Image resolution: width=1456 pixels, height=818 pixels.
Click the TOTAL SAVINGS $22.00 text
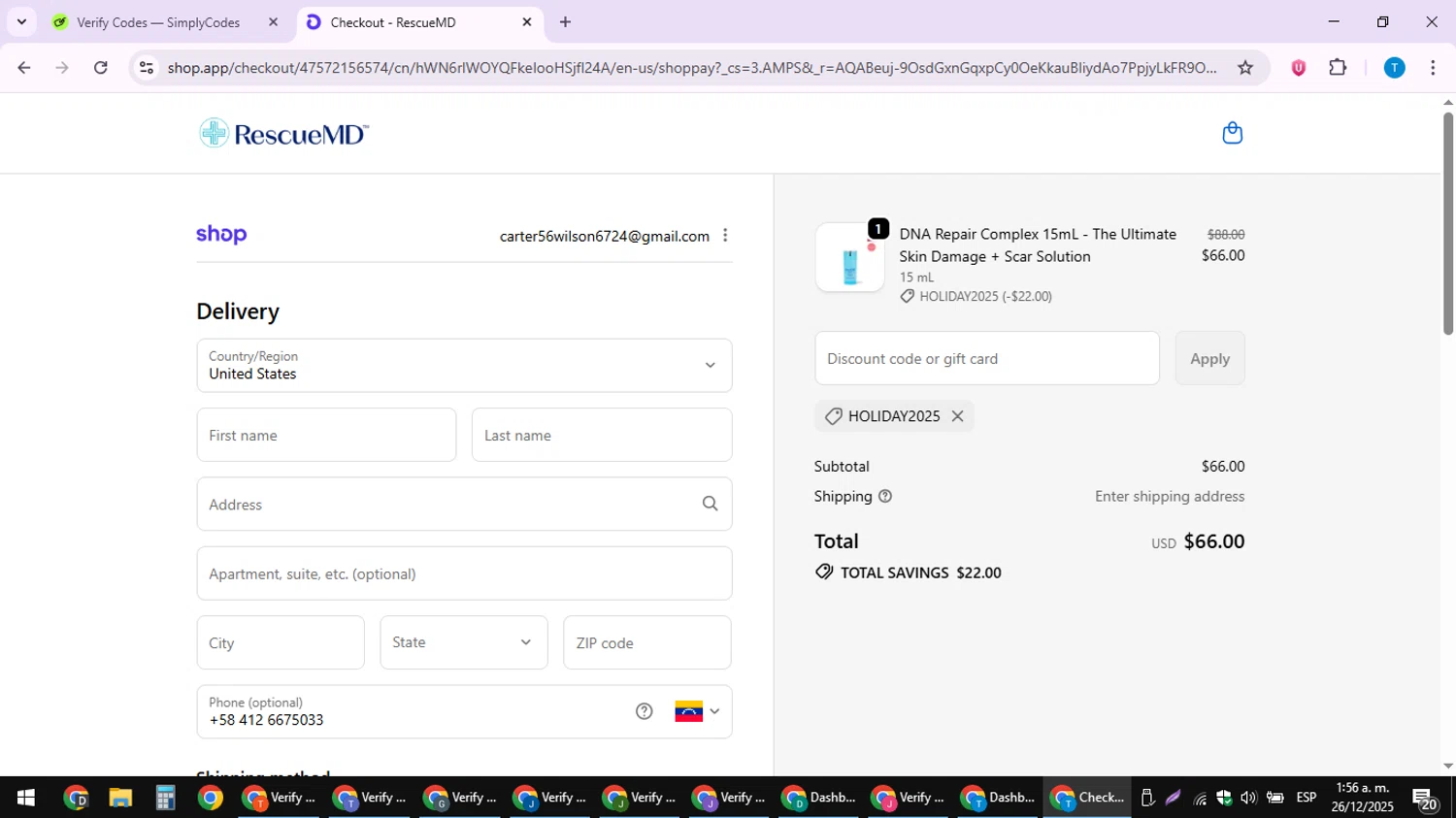click(920, 573)
